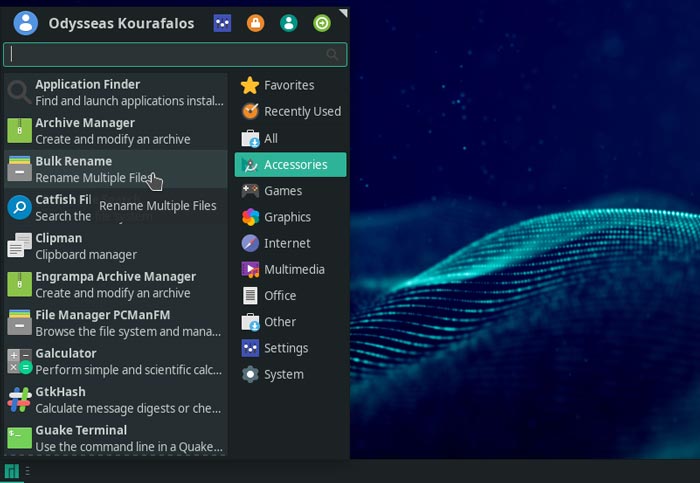Screen dimensions: 700x483
Task: Launch Bulk Rename by its title
Action: (x=74, y=161)
